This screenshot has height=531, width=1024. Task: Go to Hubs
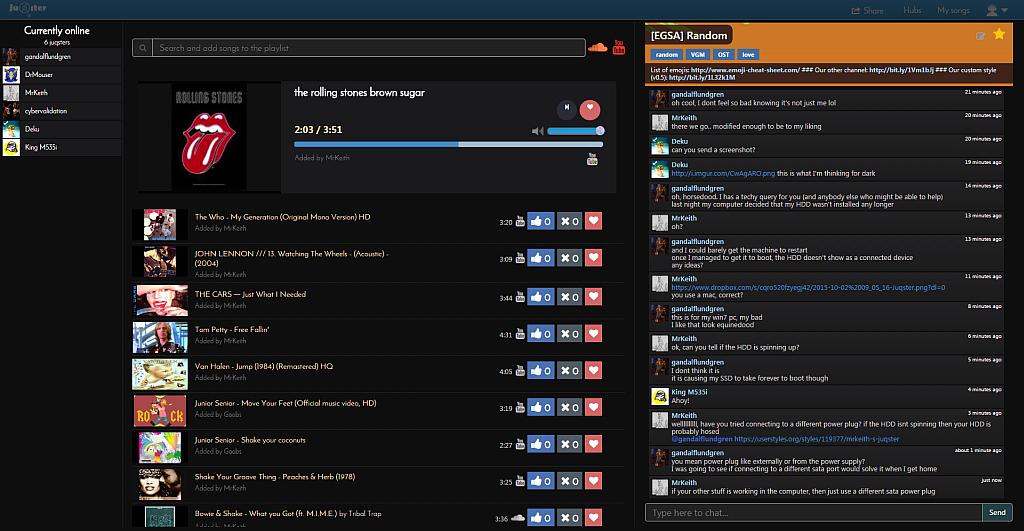point(912,10)
